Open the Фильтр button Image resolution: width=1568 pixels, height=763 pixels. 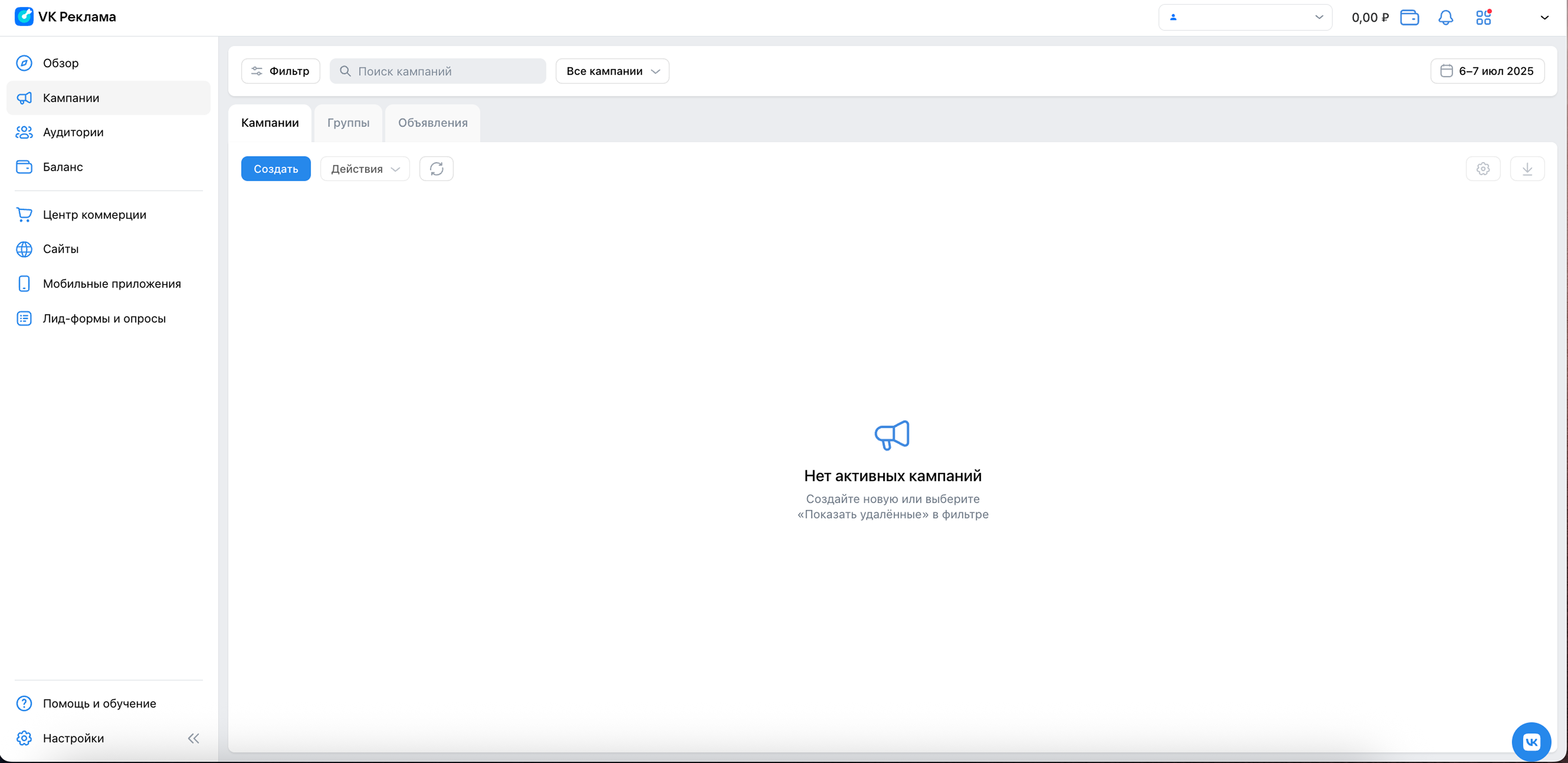[x=280, y=71]
